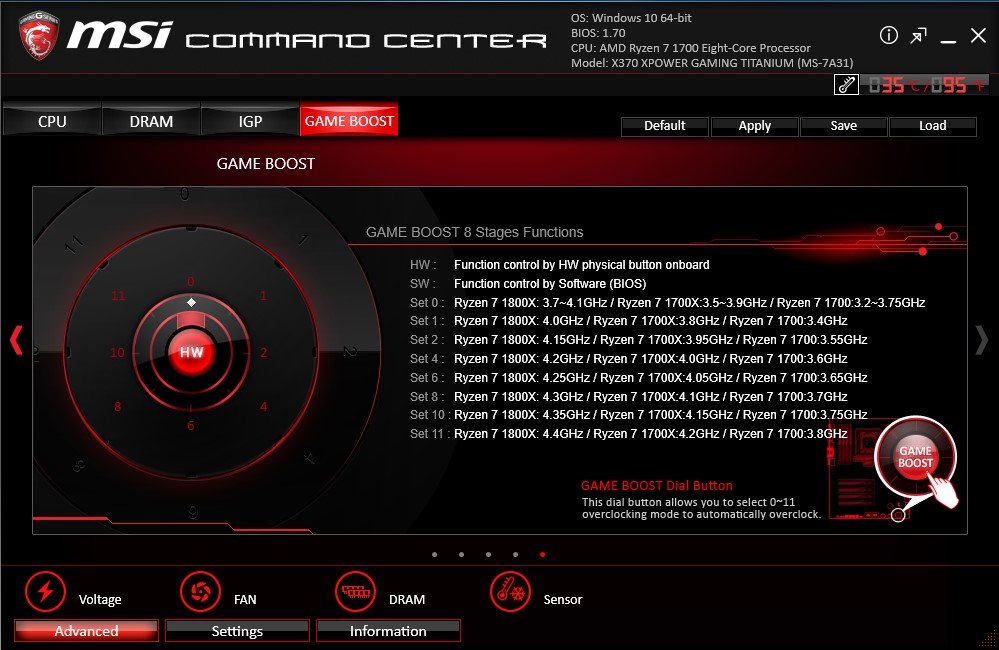Click the red "GAME BOOST Dial Button" caption
Screen dimensions: 999x650
657,485
